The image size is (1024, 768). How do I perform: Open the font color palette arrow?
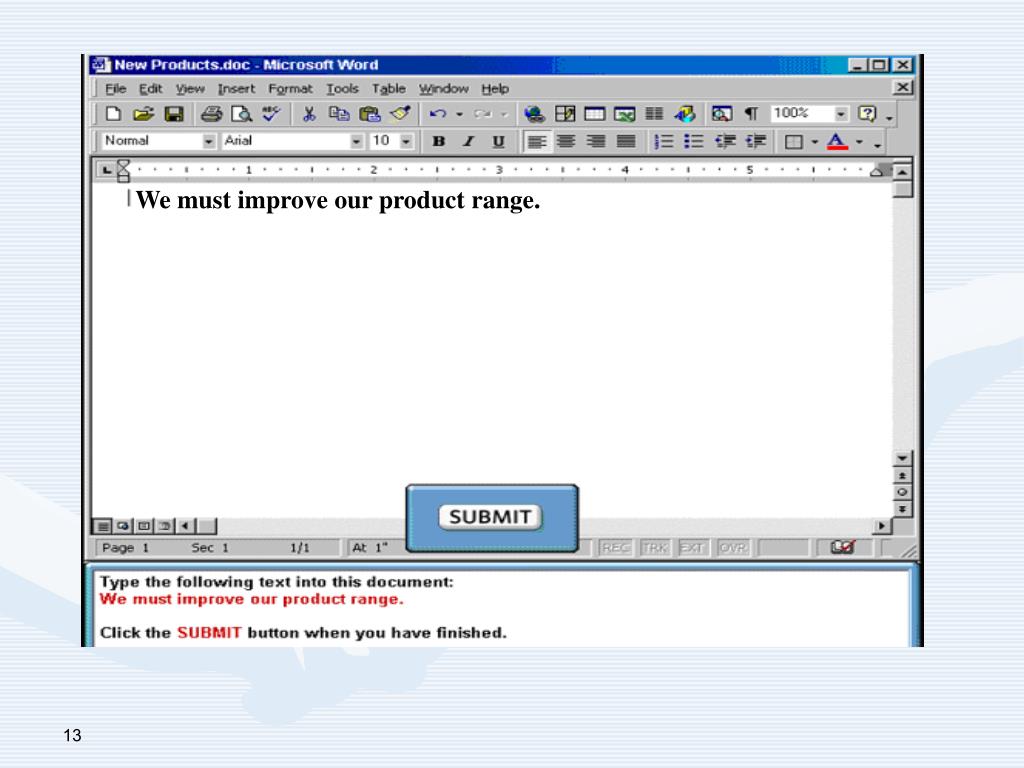click(859, 142)
